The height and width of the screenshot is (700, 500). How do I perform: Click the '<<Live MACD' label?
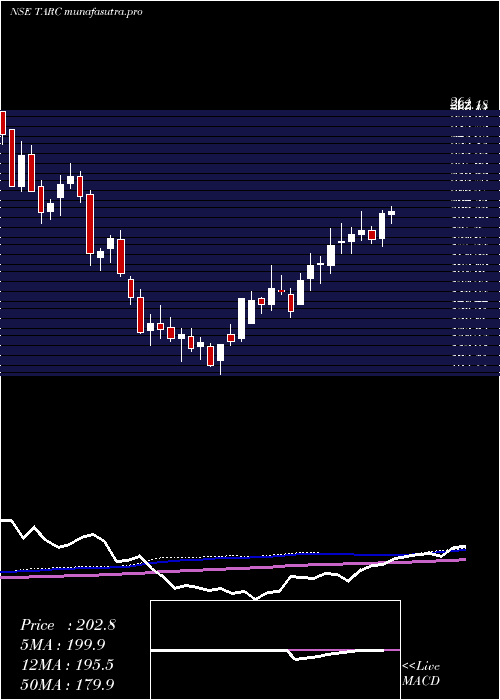pyautogui.click(x=421, y=673)
